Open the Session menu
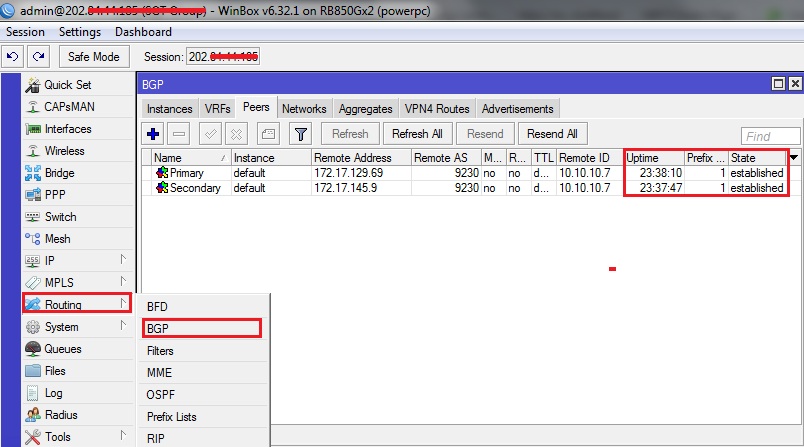Screen dimensions: 804x447 coord(25,32)
